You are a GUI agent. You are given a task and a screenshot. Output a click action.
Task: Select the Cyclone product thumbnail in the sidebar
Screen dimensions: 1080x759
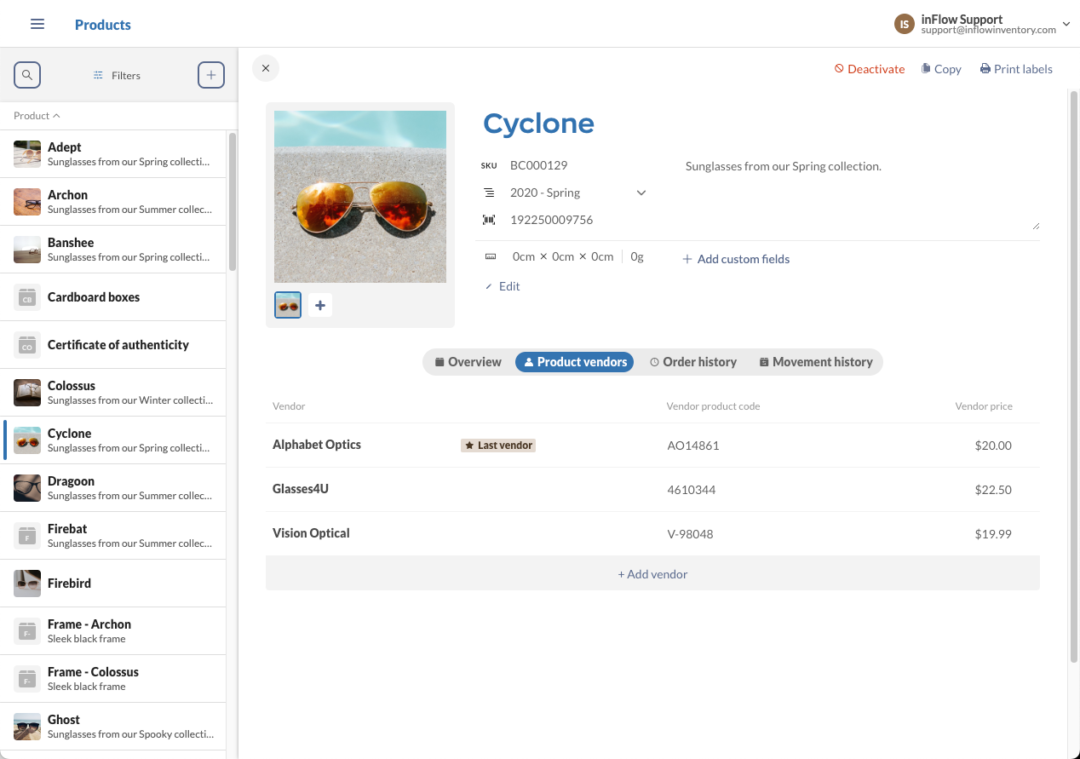26,441
